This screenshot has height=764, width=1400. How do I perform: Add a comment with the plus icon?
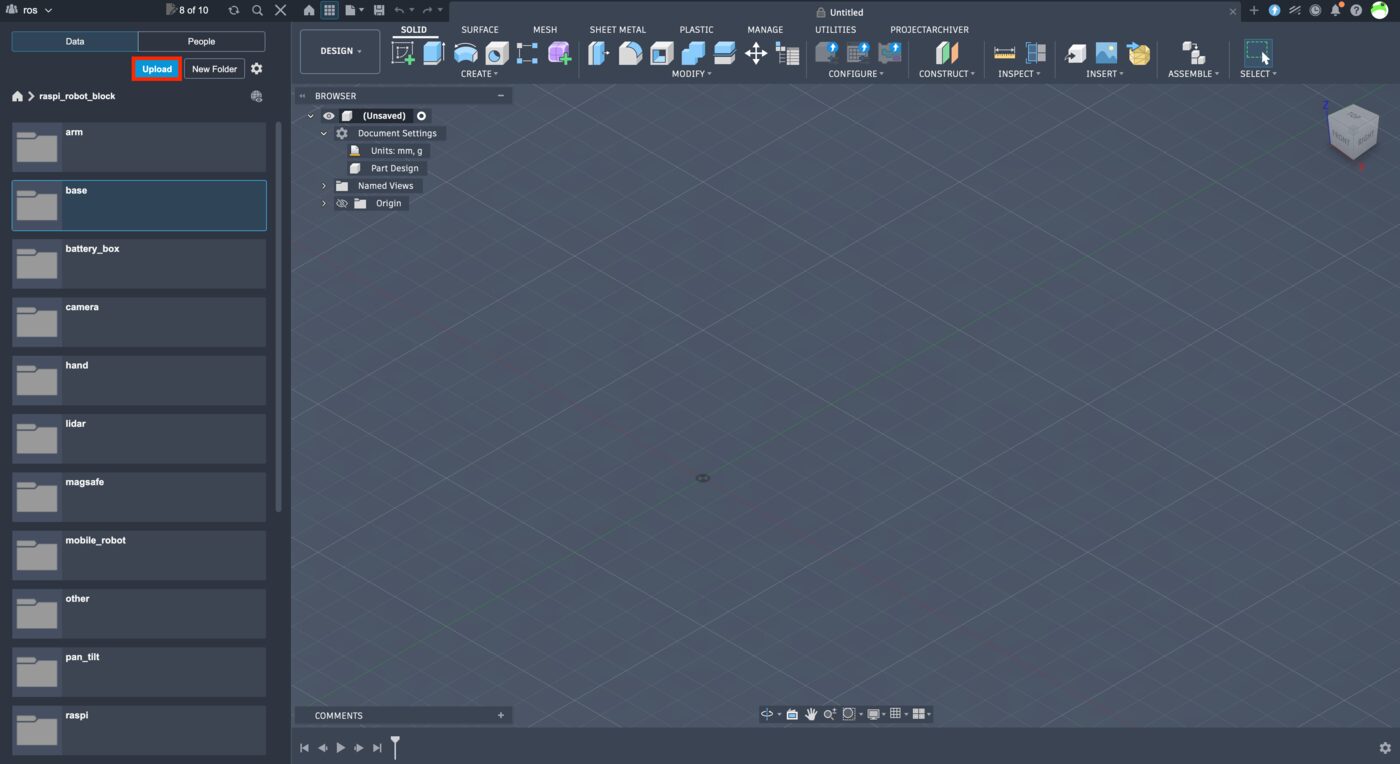point(501,715)
